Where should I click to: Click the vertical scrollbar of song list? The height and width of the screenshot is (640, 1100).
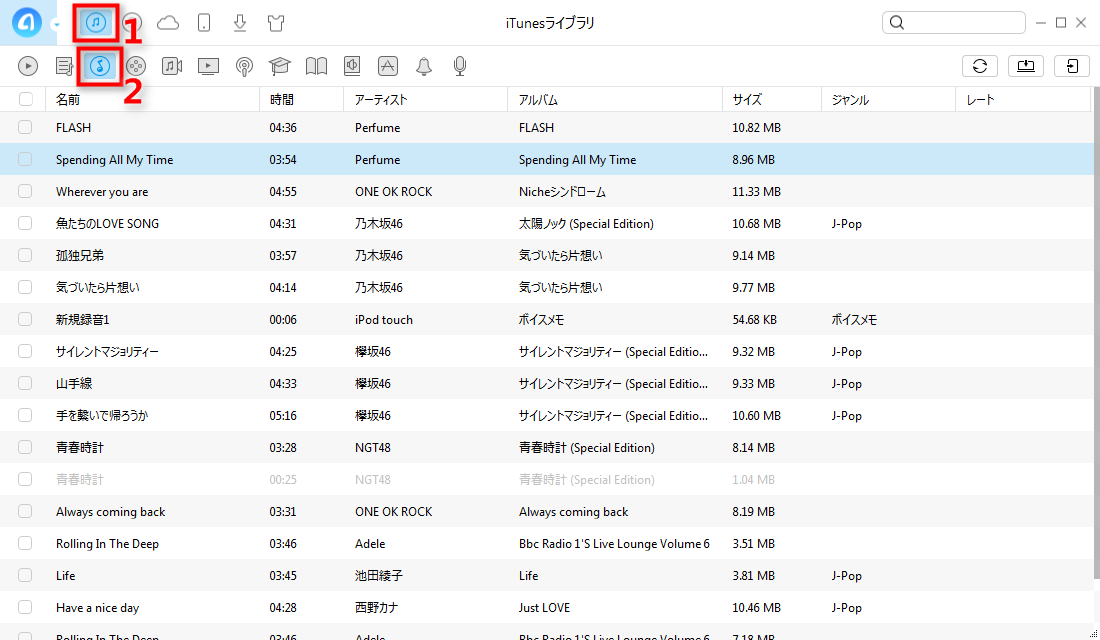(x=1096, y=333)
